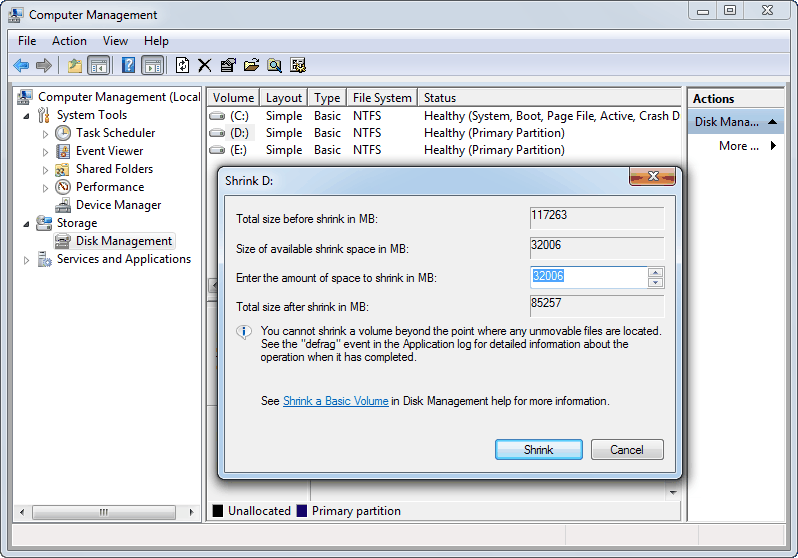Increase shrink amount with up spinner arrow
This screenshot has width=798, height=558.
click(x=656, y=272)
